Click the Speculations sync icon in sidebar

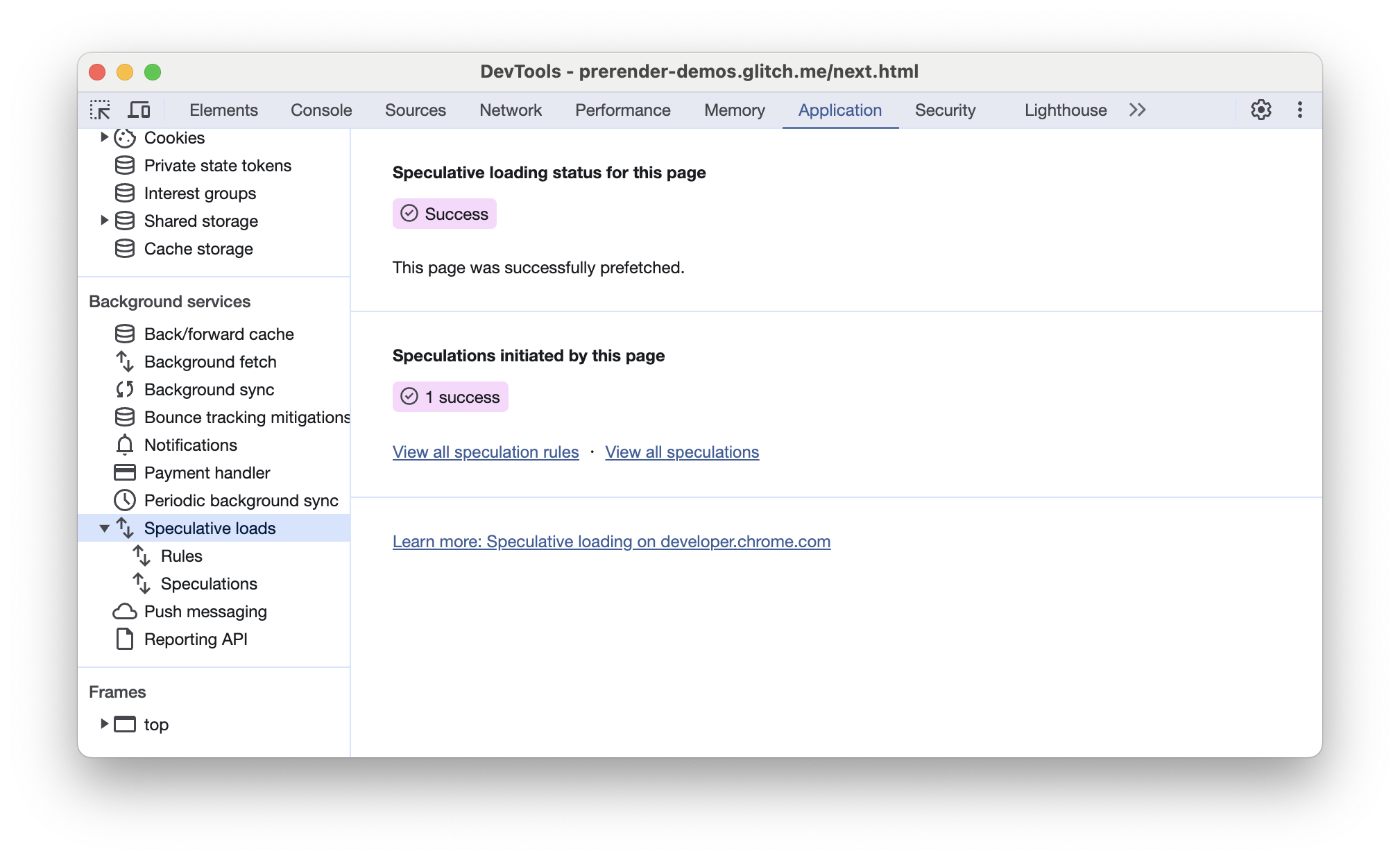(145, 583)
